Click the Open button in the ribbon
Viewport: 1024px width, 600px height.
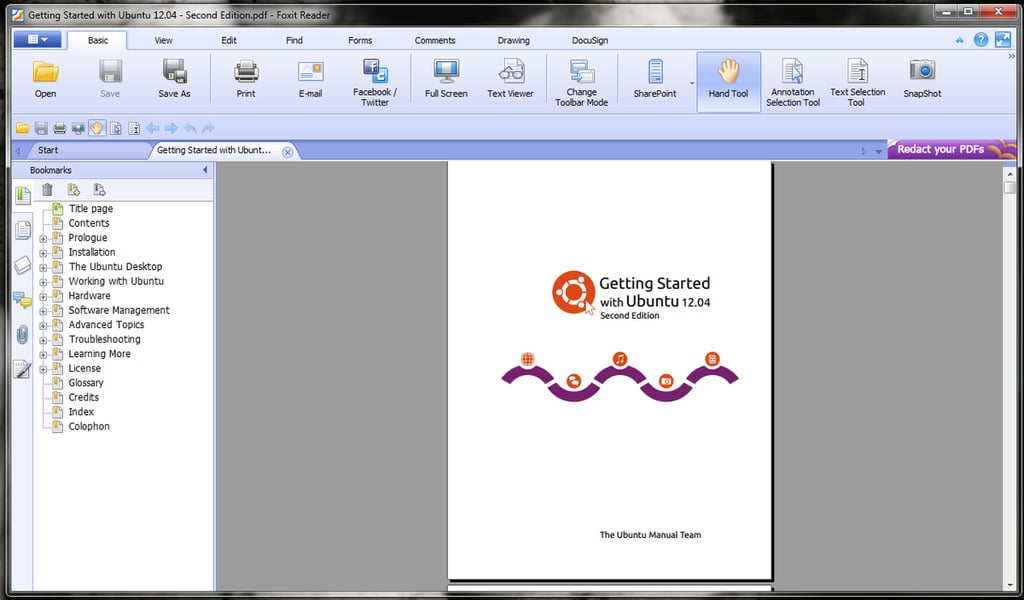45,79
